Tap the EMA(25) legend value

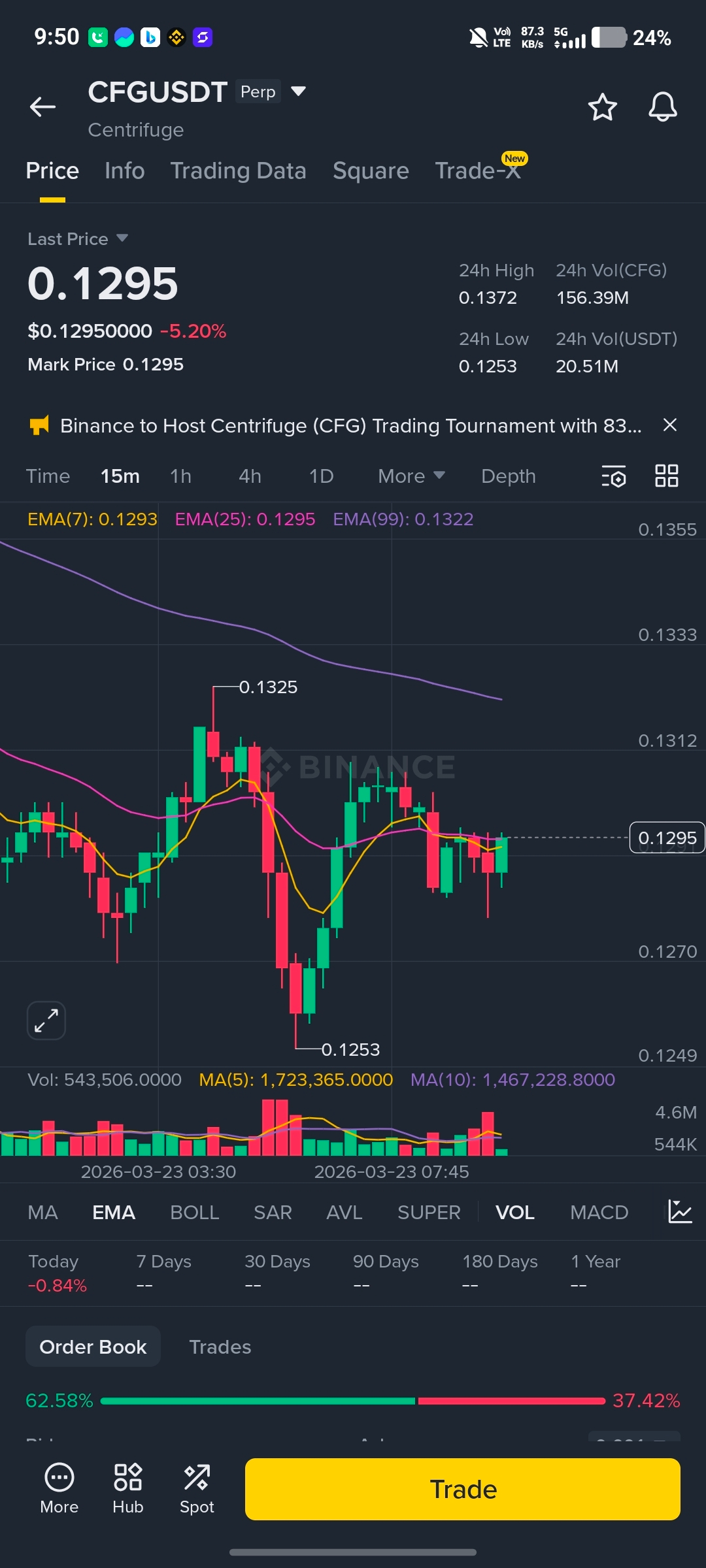245,519
